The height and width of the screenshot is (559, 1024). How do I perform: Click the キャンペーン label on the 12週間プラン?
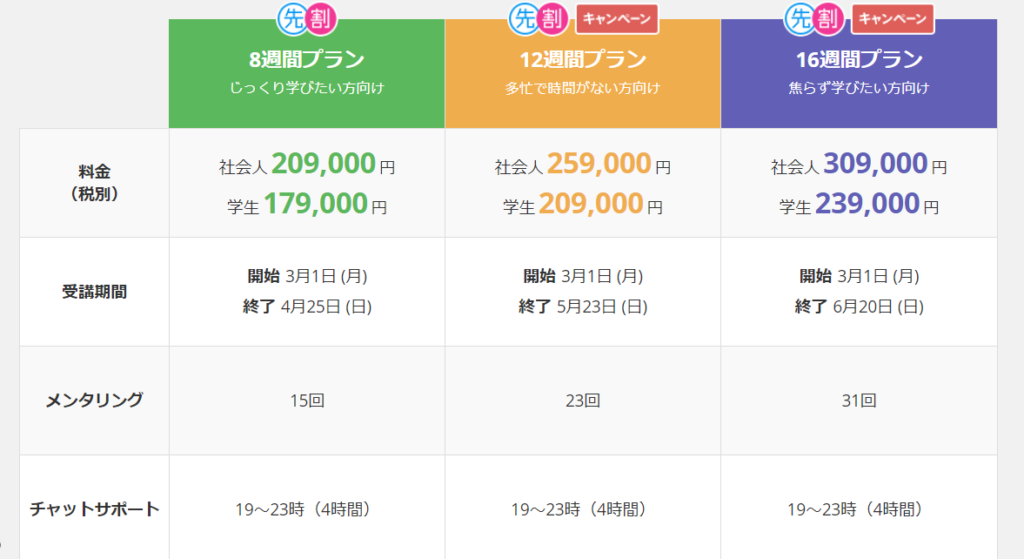[x=617, y=19]
